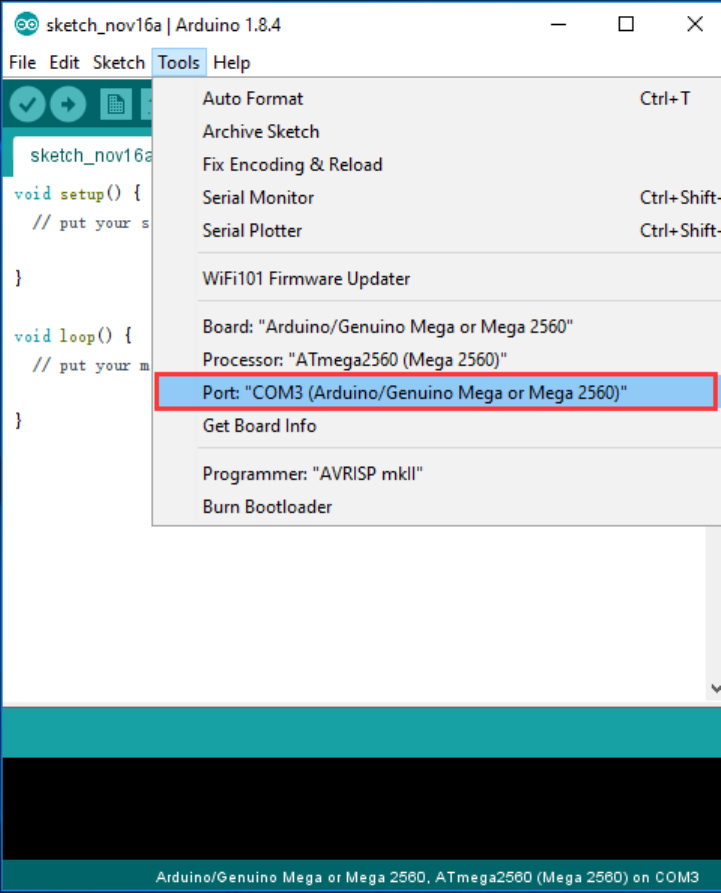Screen dimensions: 721x893
Task: Click the black console output area
Action: 361,808
